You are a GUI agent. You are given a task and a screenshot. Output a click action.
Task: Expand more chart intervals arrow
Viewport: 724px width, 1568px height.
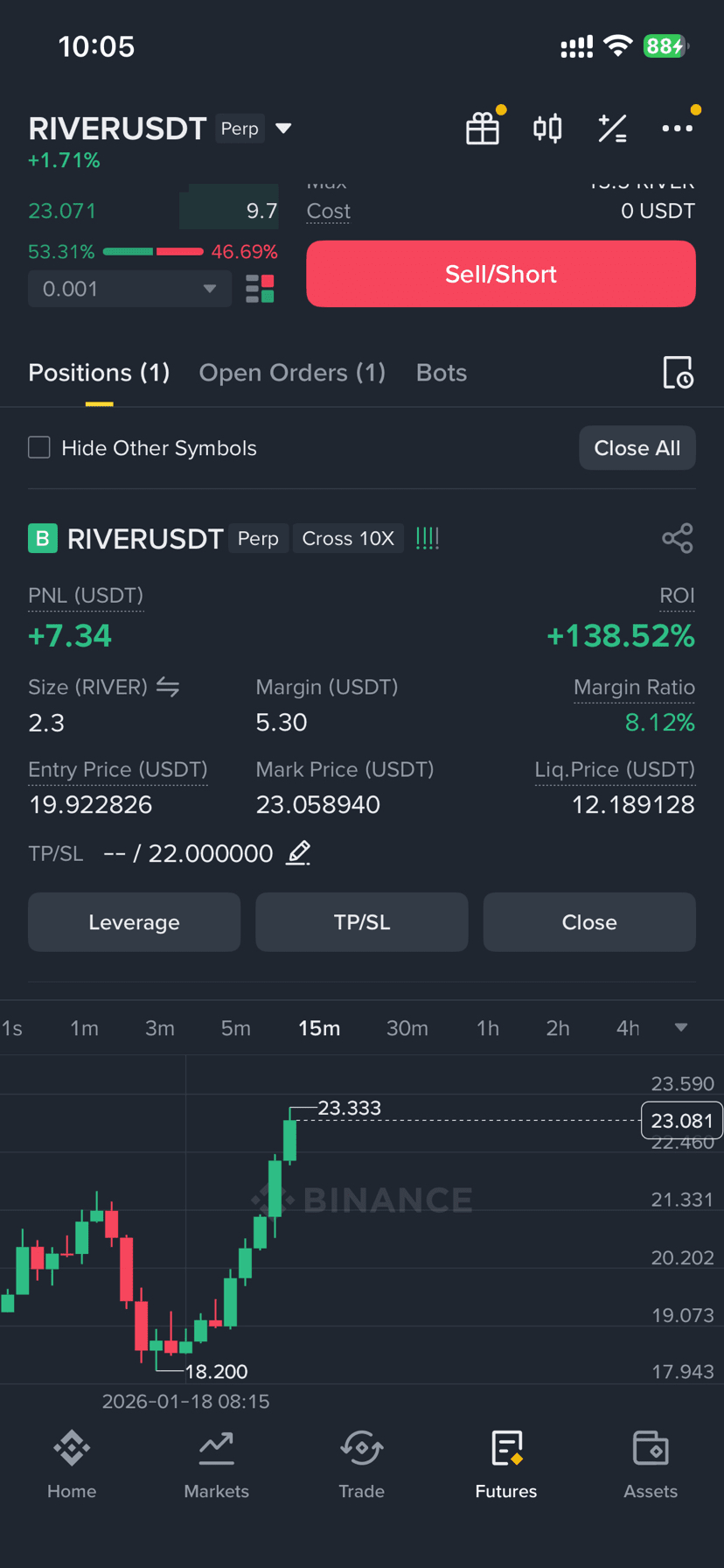[x=681, y=1028]
